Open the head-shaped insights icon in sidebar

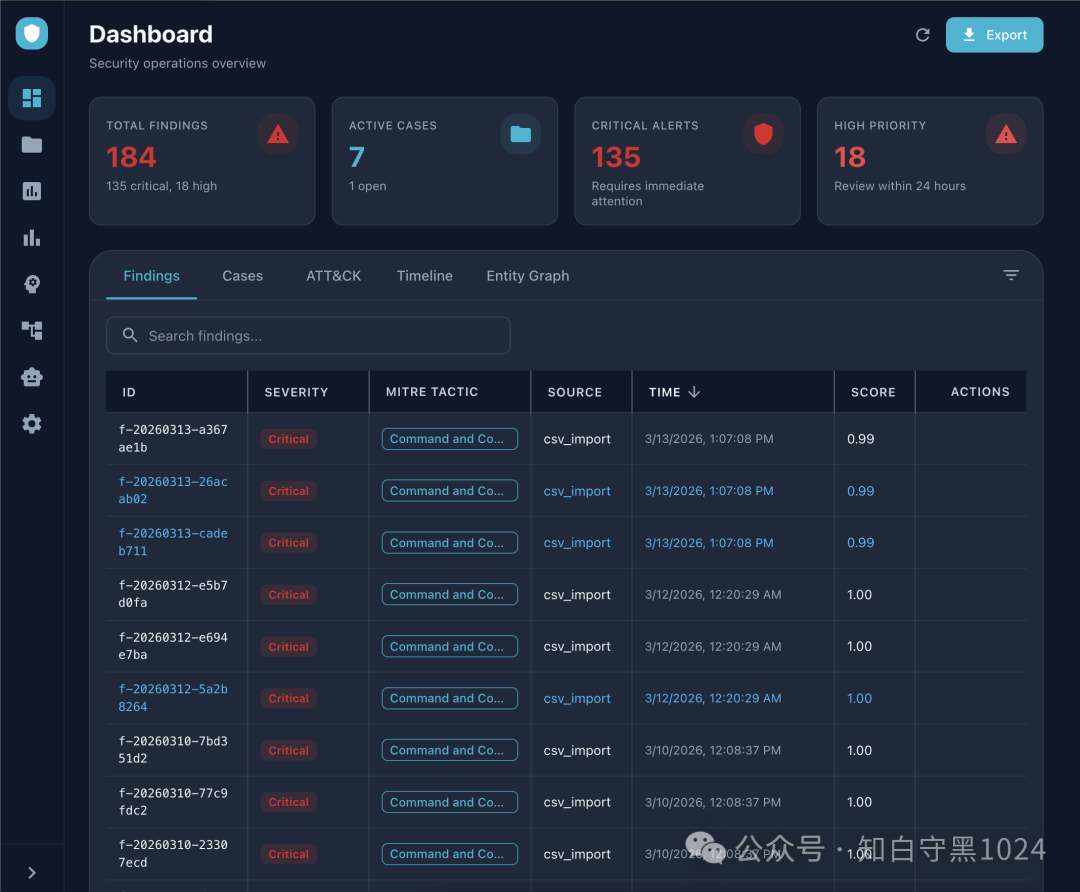pyautogui.click(x=32, y=284)
